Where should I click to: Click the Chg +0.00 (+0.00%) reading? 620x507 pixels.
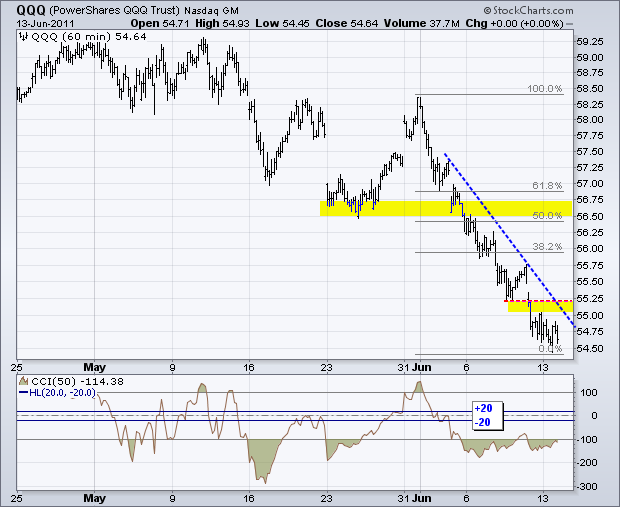[514, 23]
